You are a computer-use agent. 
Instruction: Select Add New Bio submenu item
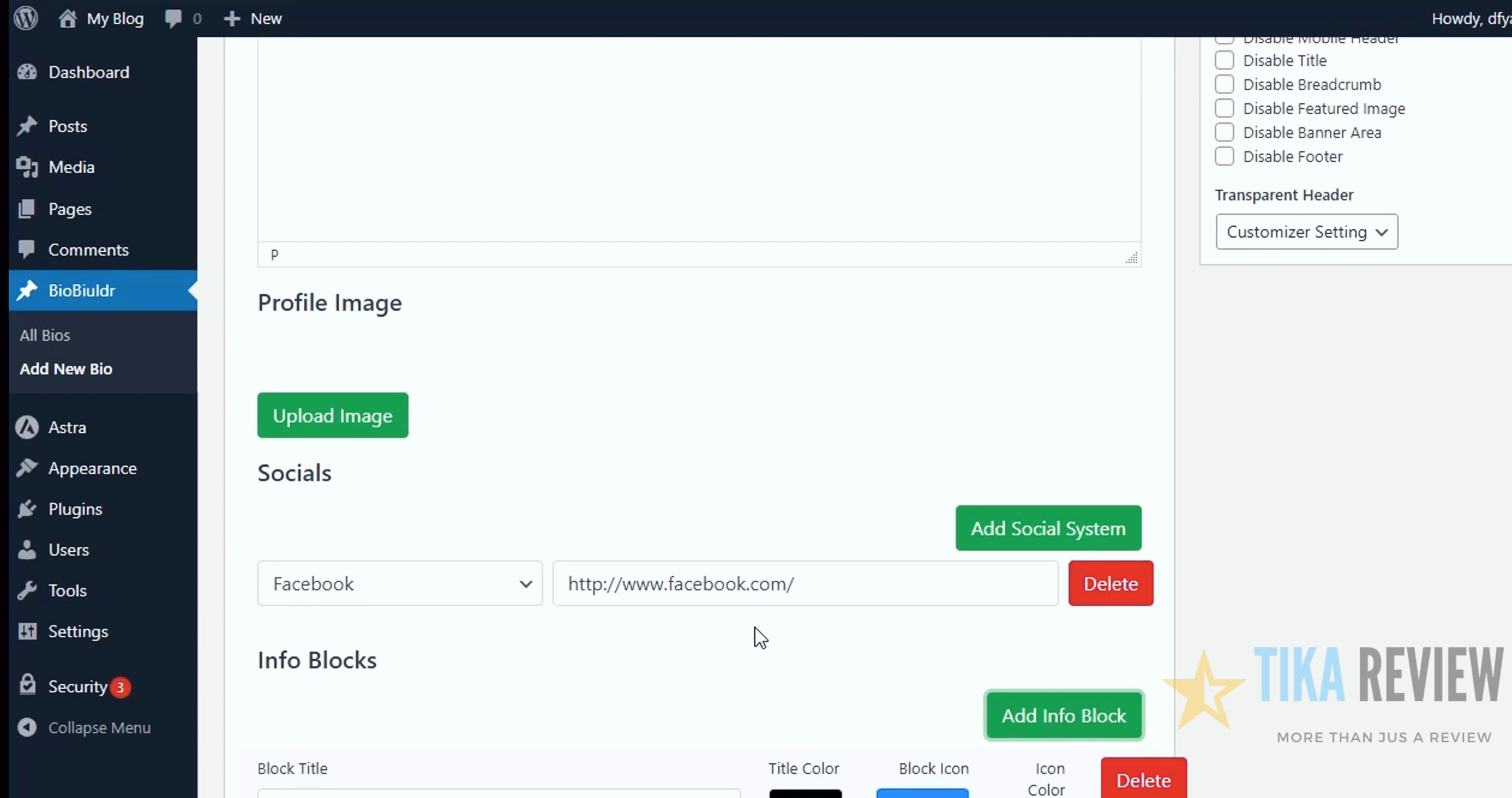click(66, 368)
